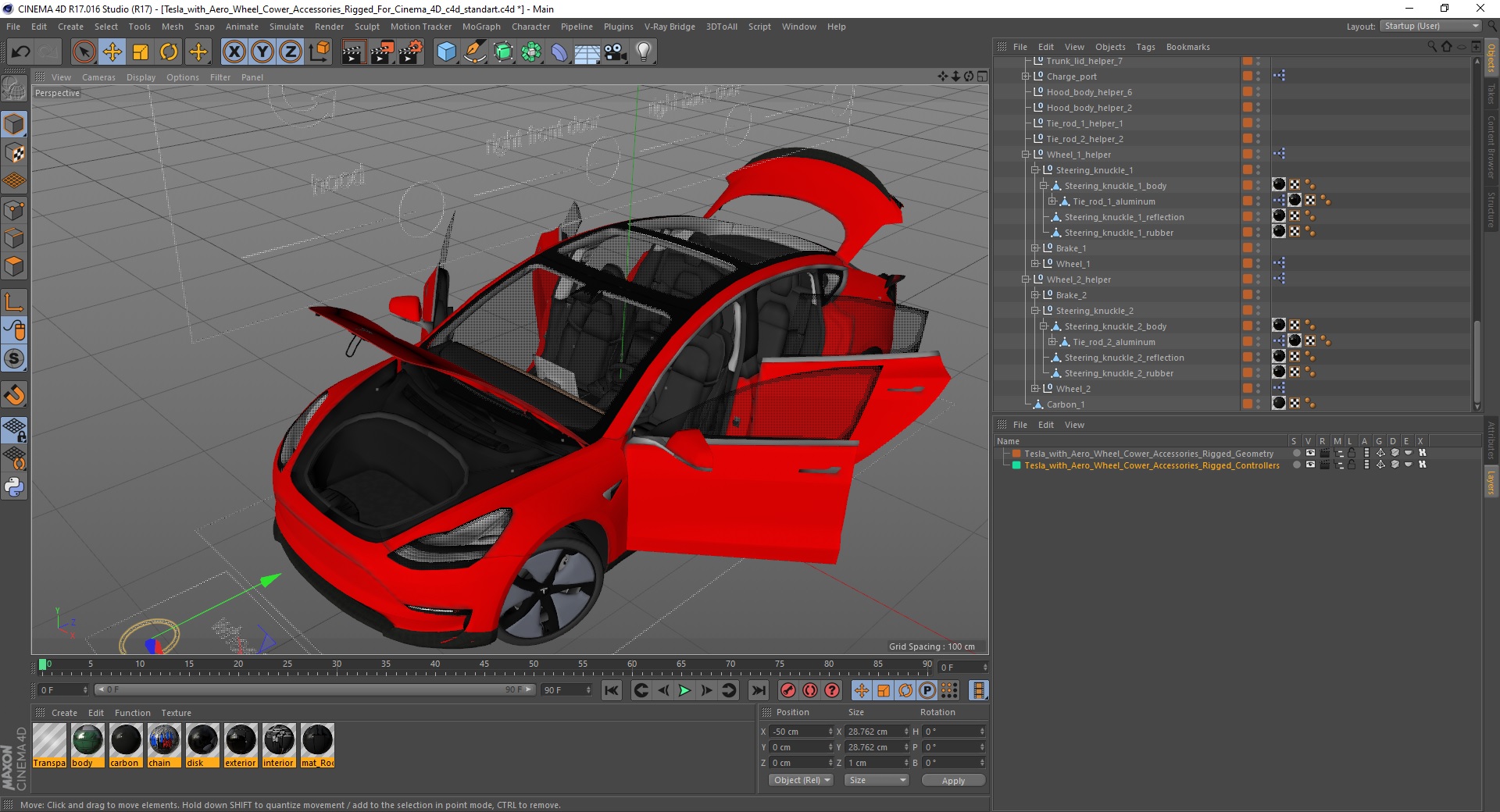Toggle solo for Rigged_Geometry layer
Image resolution: width=1500 pixels, height=812 pixels.
click(1296, 454)
